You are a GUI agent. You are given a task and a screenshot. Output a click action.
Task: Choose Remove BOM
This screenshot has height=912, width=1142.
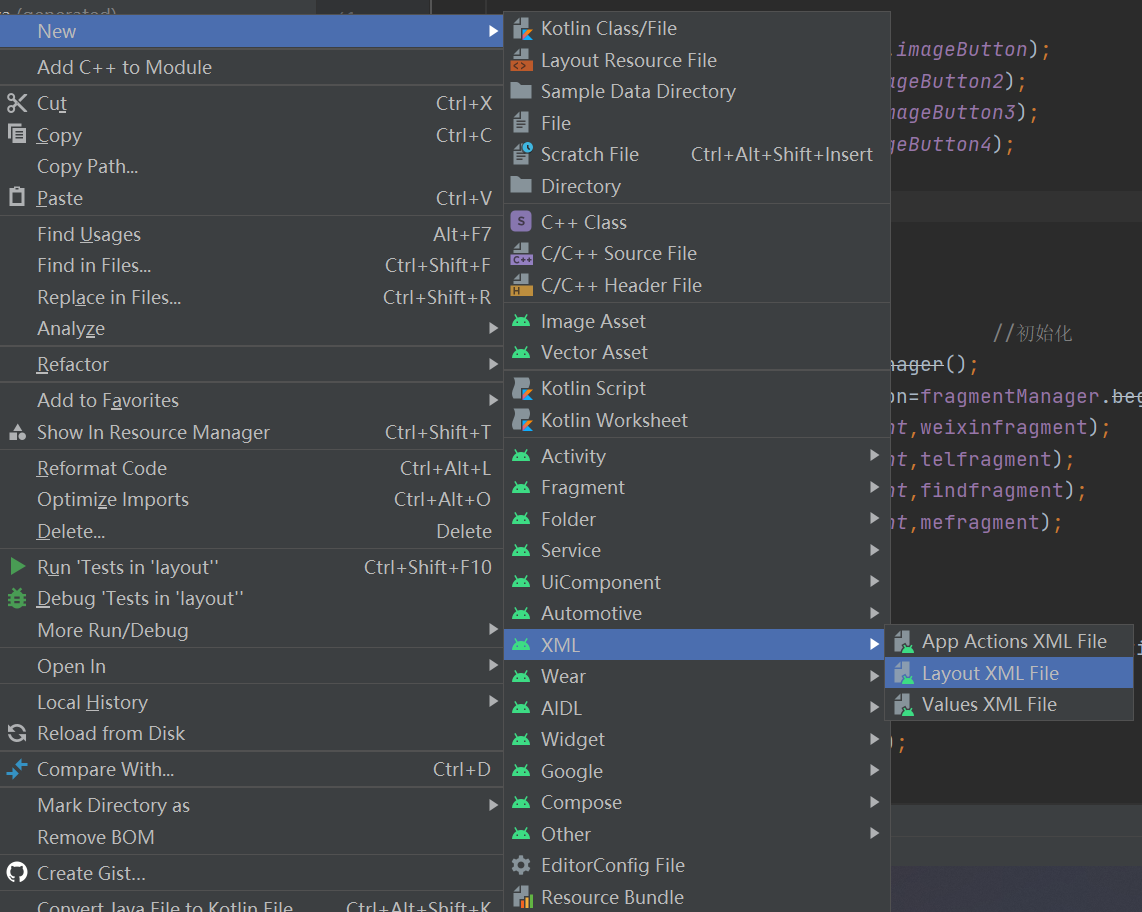point(251,837)
